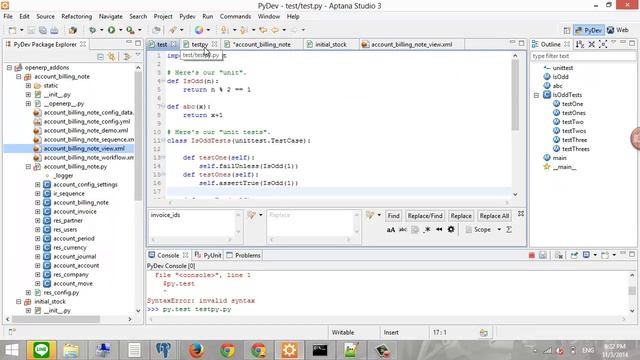Click the Outline type filter text field
Screen dimensions: 640x360
582,56
